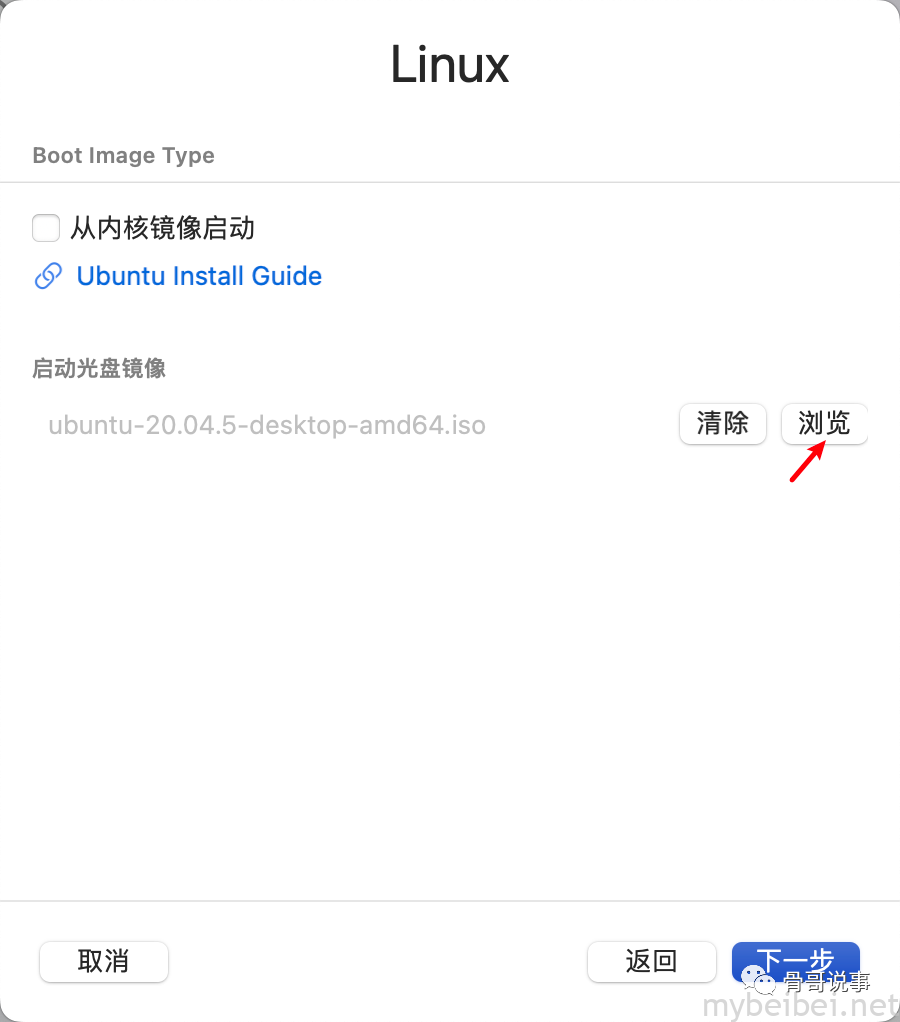Screen dimensions: 900x1022
Task: Enable the 从内核镜像启动 checkbox
Action: point(46,228)
